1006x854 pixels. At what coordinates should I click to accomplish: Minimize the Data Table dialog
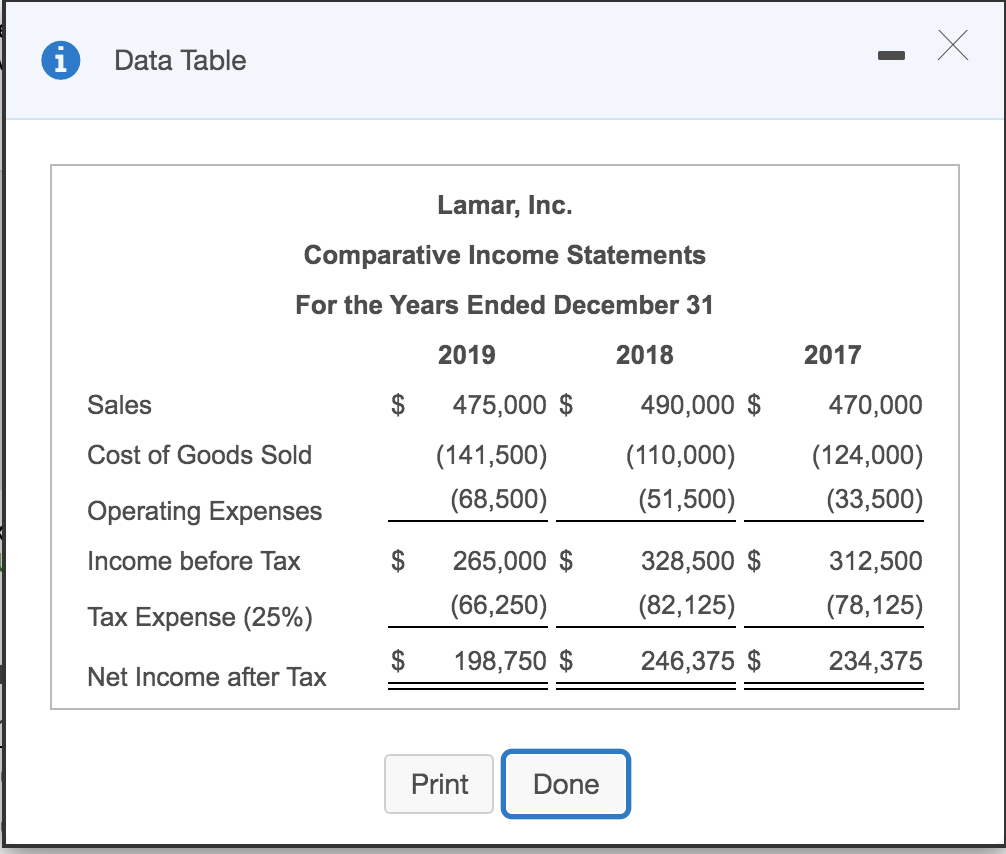(891, 56)
